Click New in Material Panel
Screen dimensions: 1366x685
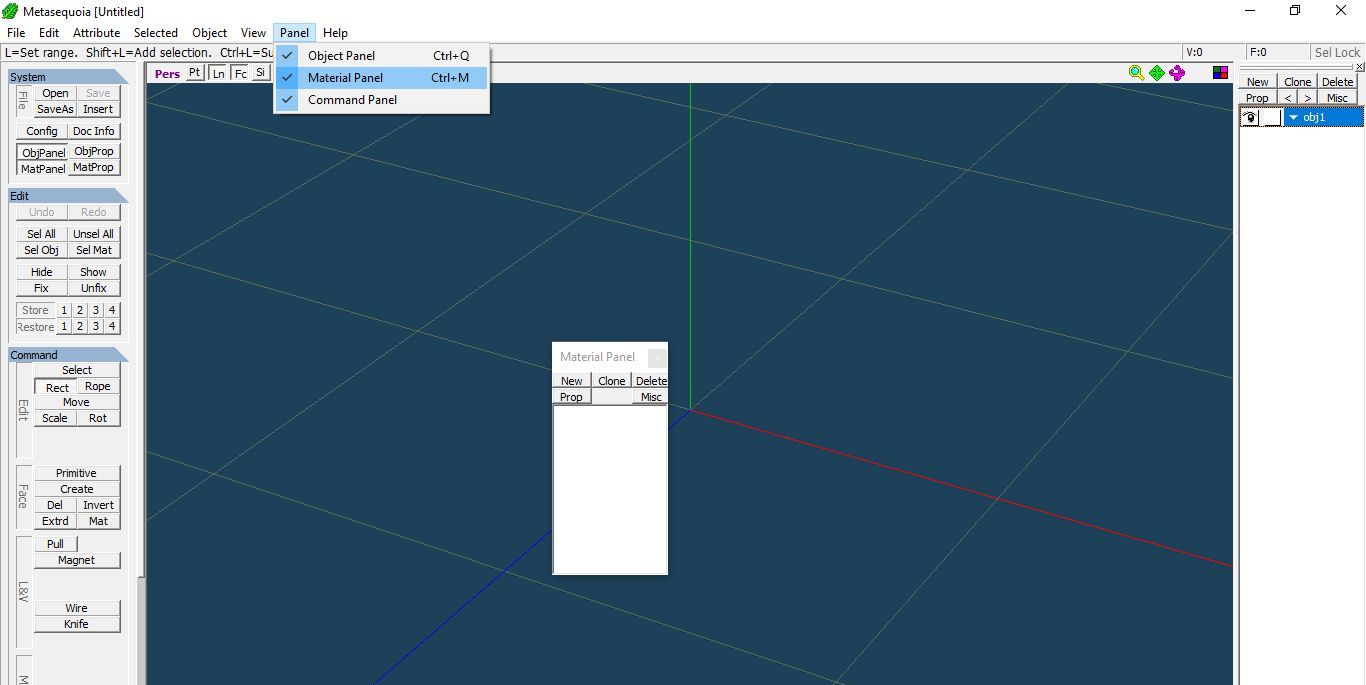coord(571,381)
